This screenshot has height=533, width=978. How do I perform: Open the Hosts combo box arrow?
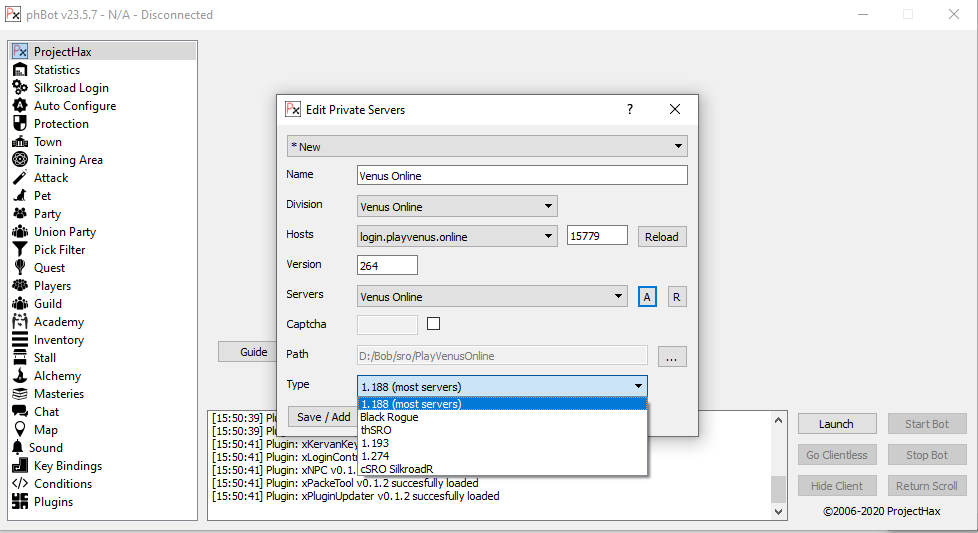(548, 237)
